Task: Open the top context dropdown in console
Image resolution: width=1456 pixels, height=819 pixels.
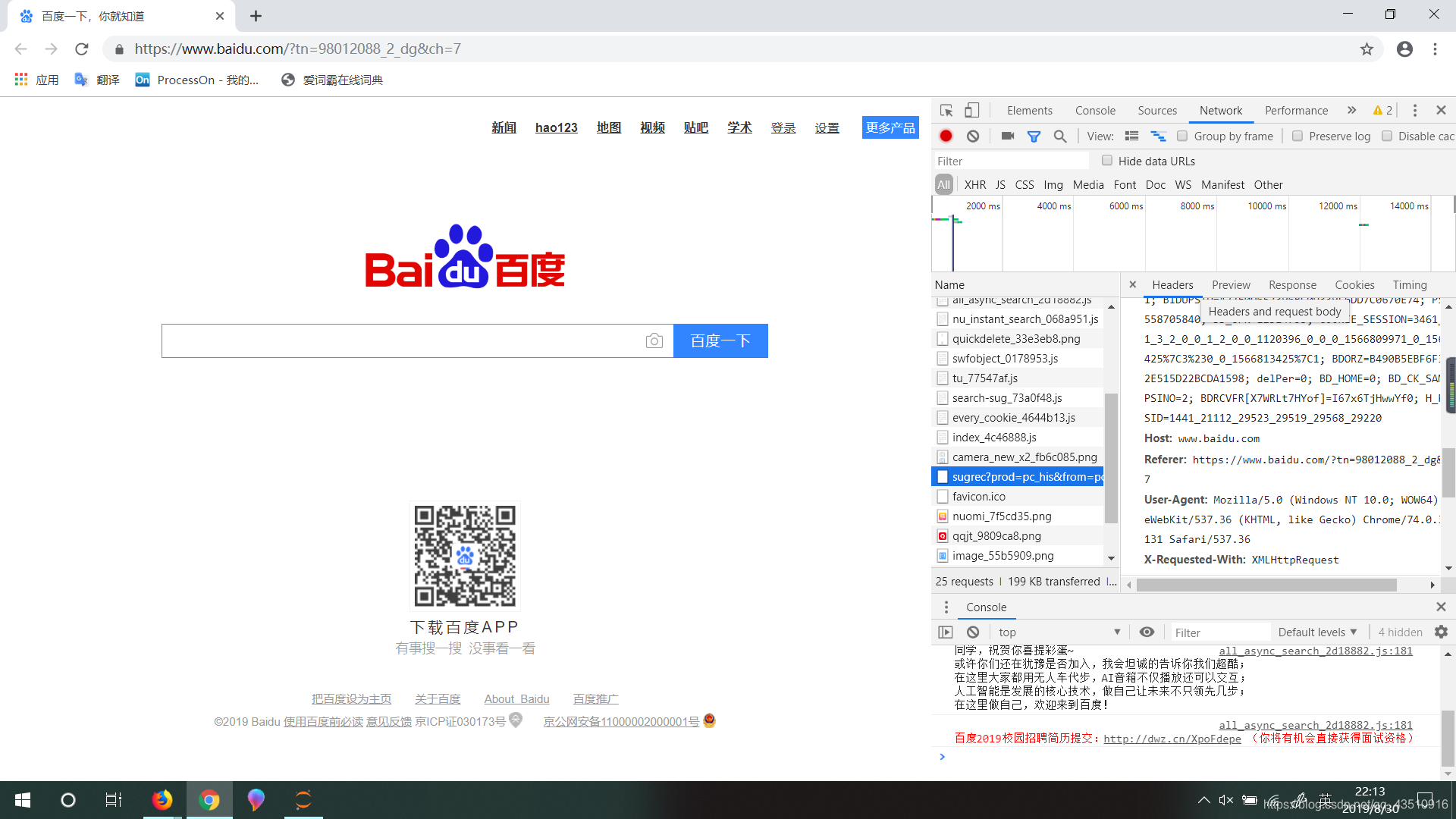Action: pyautogui.click(x=1059, y=632)
